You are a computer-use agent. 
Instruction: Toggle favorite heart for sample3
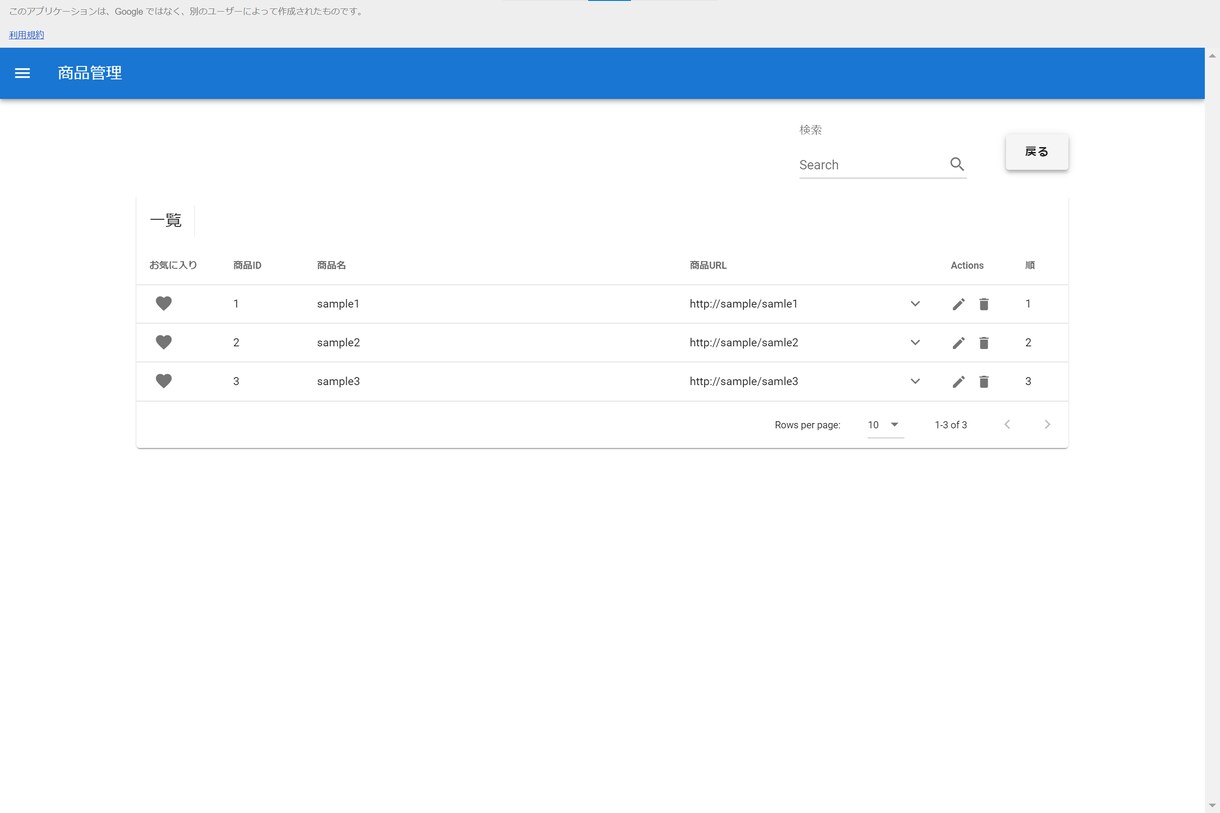(164, 381)
